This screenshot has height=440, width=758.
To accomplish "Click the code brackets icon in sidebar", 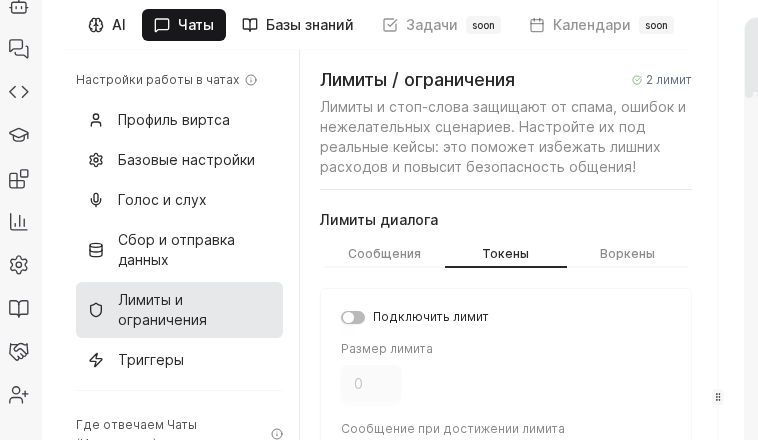I will point(18,92).
